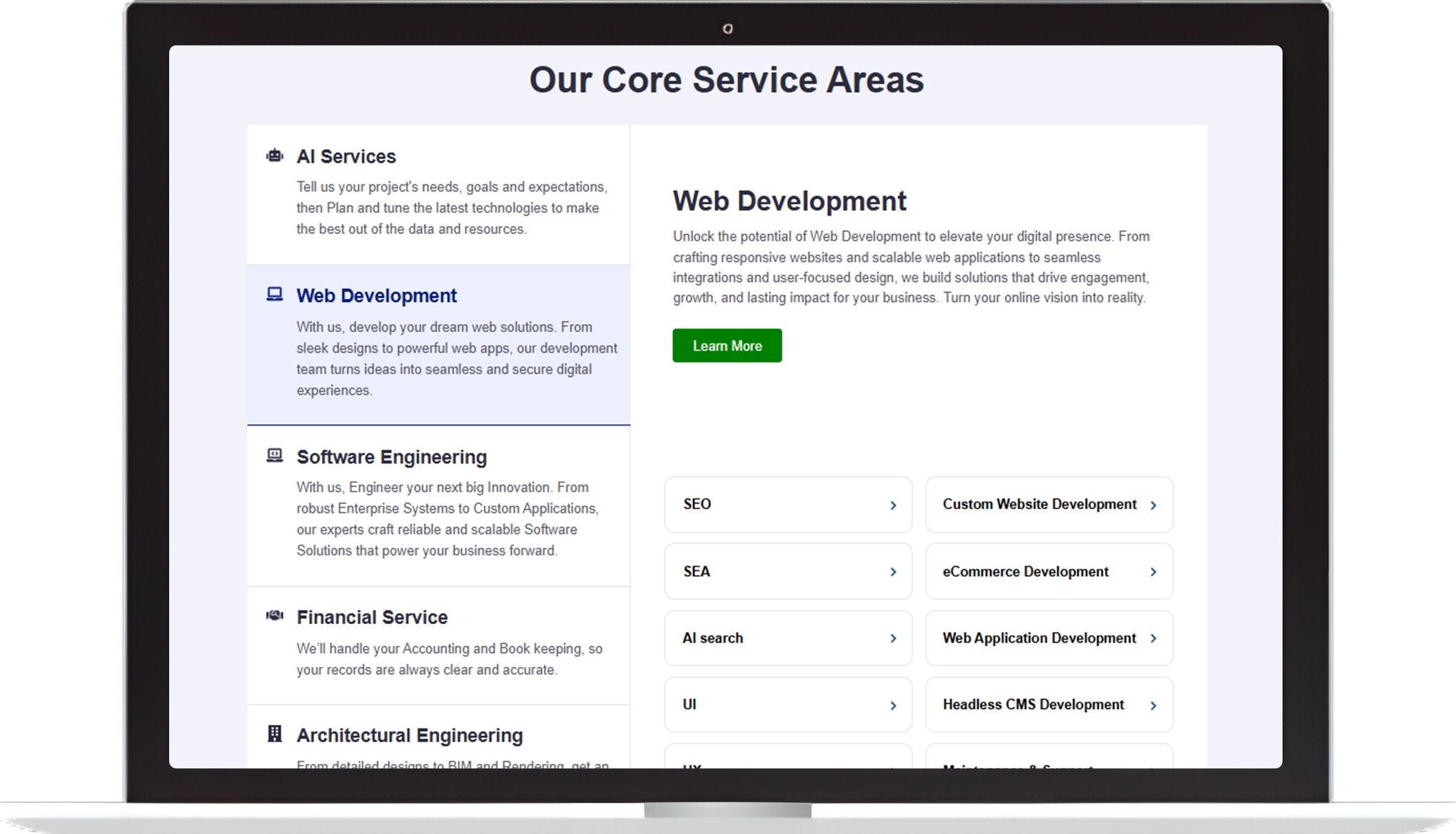Screen dimensions: 1456x834
Task: Click the laptop icon beside Web Development
Action: (x=275, y=294)
